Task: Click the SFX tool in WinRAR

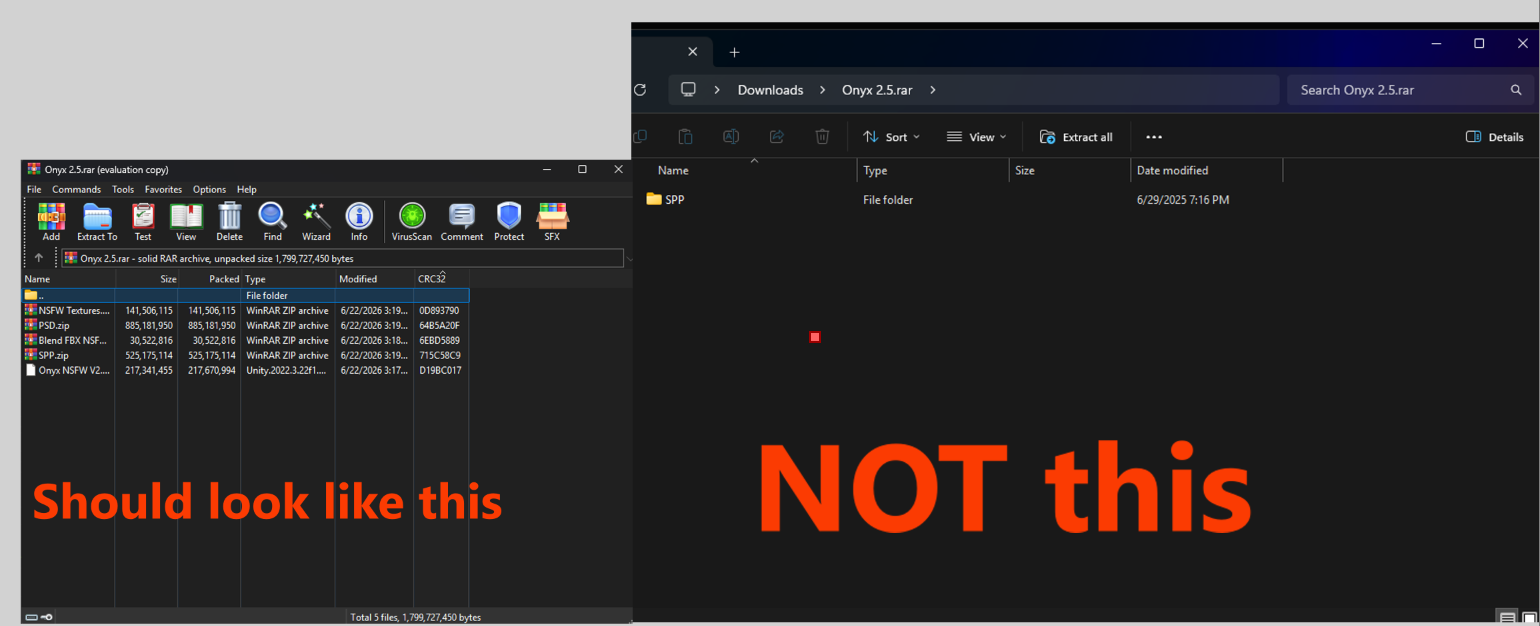Action: (552, 221)
